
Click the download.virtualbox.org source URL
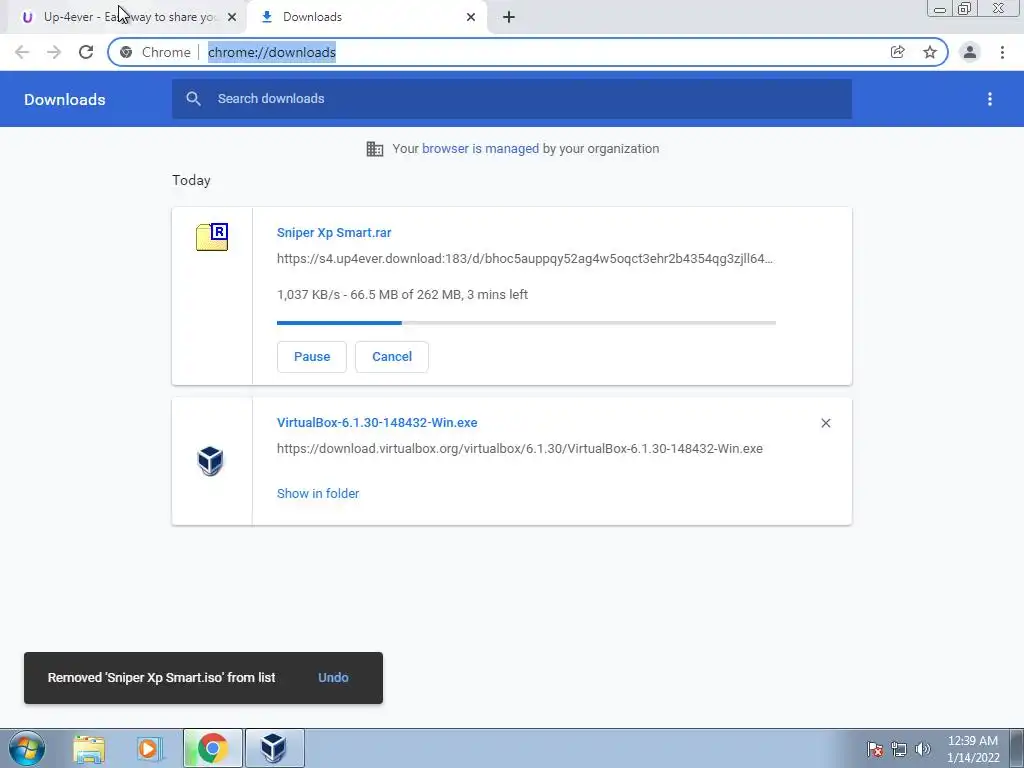coord(520,449)
